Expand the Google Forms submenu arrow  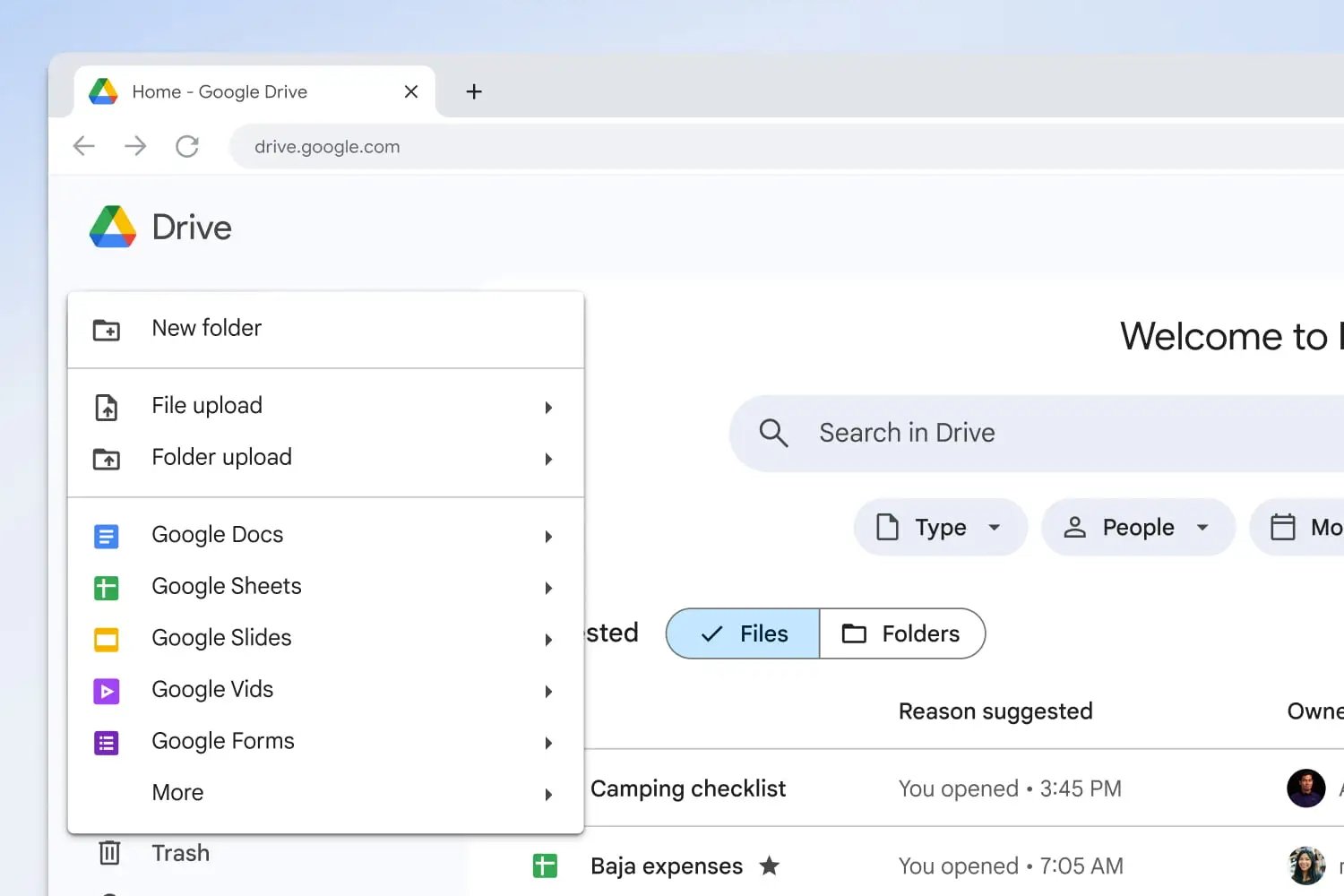coord(548,744)
